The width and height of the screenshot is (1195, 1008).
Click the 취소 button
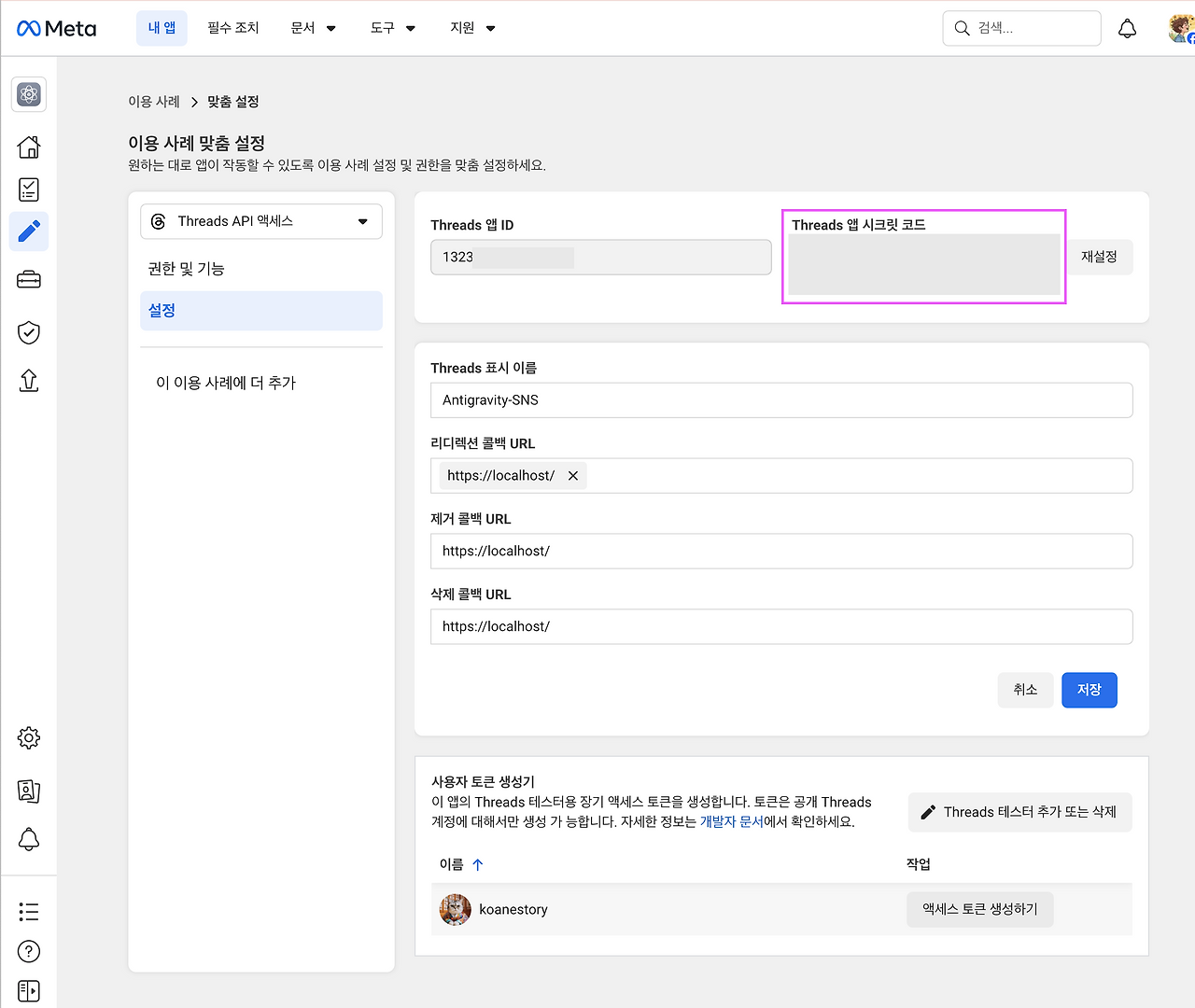pyautogui.click(x=1025, y=690)
